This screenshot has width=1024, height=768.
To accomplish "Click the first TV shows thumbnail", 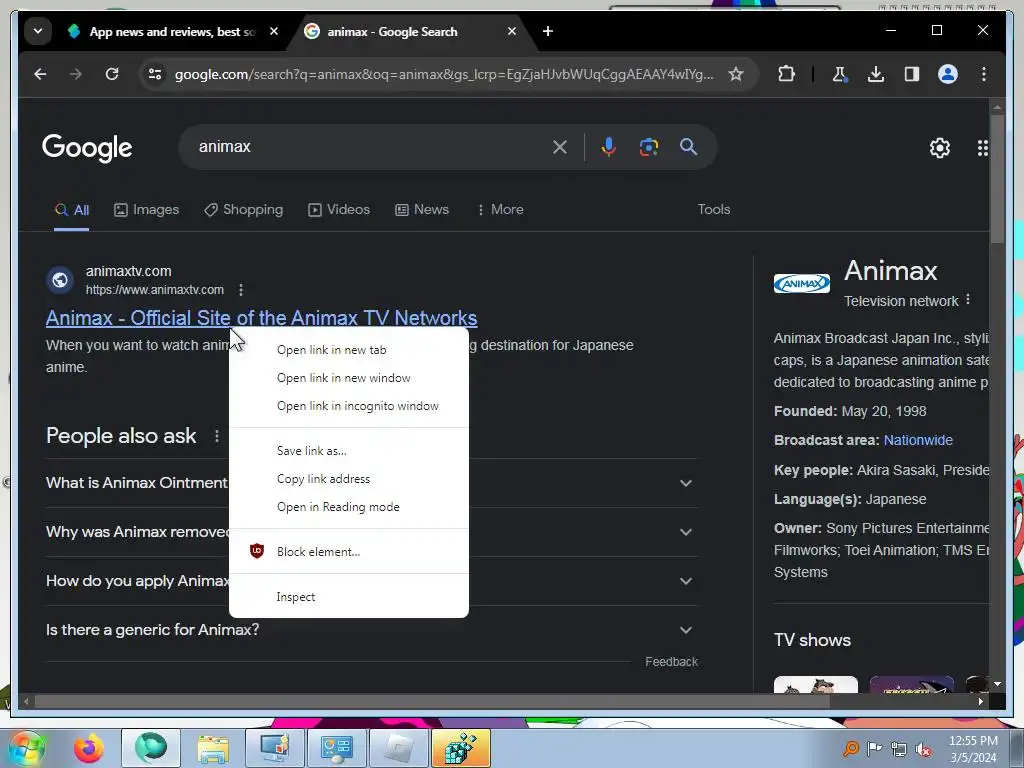I will [816, 684].
